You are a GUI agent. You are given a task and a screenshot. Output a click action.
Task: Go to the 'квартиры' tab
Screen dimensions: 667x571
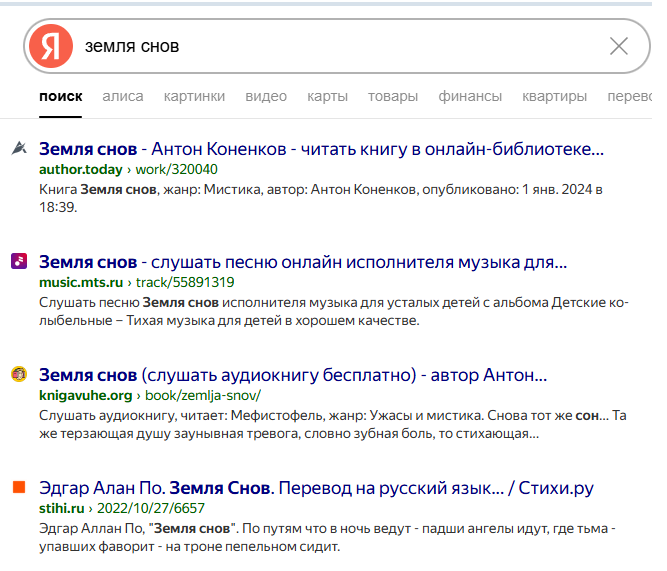coord(554,96)
